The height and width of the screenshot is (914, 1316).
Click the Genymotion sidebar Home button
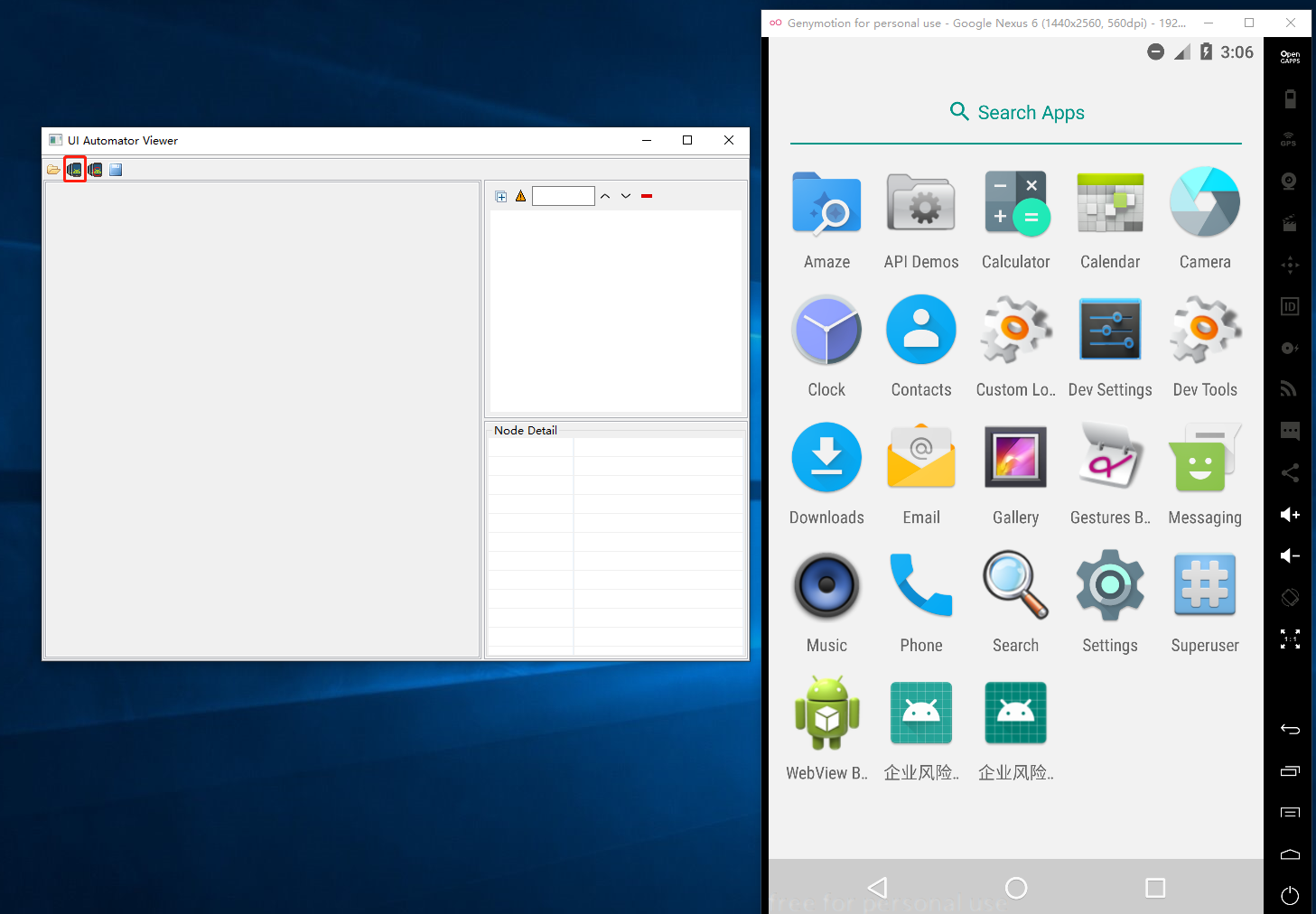click(1290, 853)
